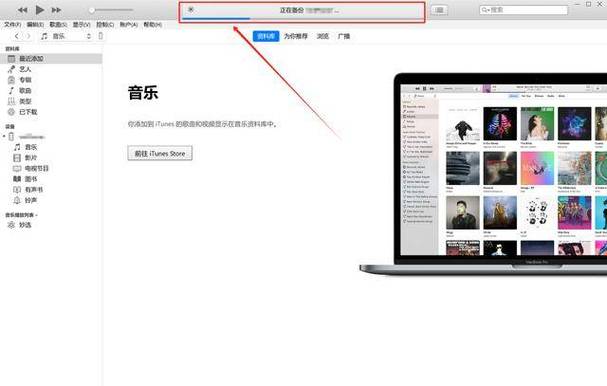This screenshot has width=607, height=386.
Task: Expand the 音乐播放列表 playlists section header
Action: pos(21,215)
